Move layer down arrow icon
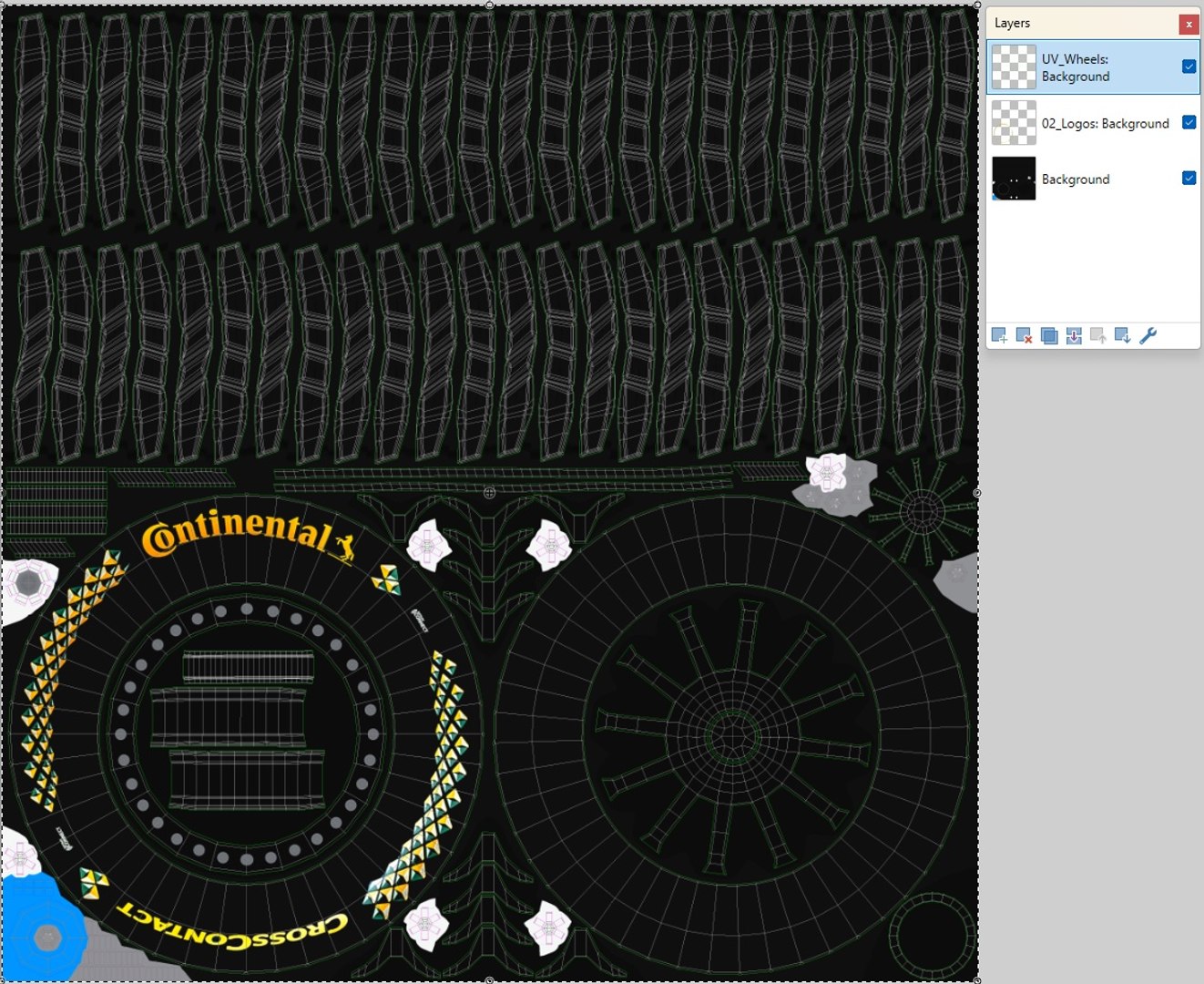 pyautogui.click(x=1123, y=336)
